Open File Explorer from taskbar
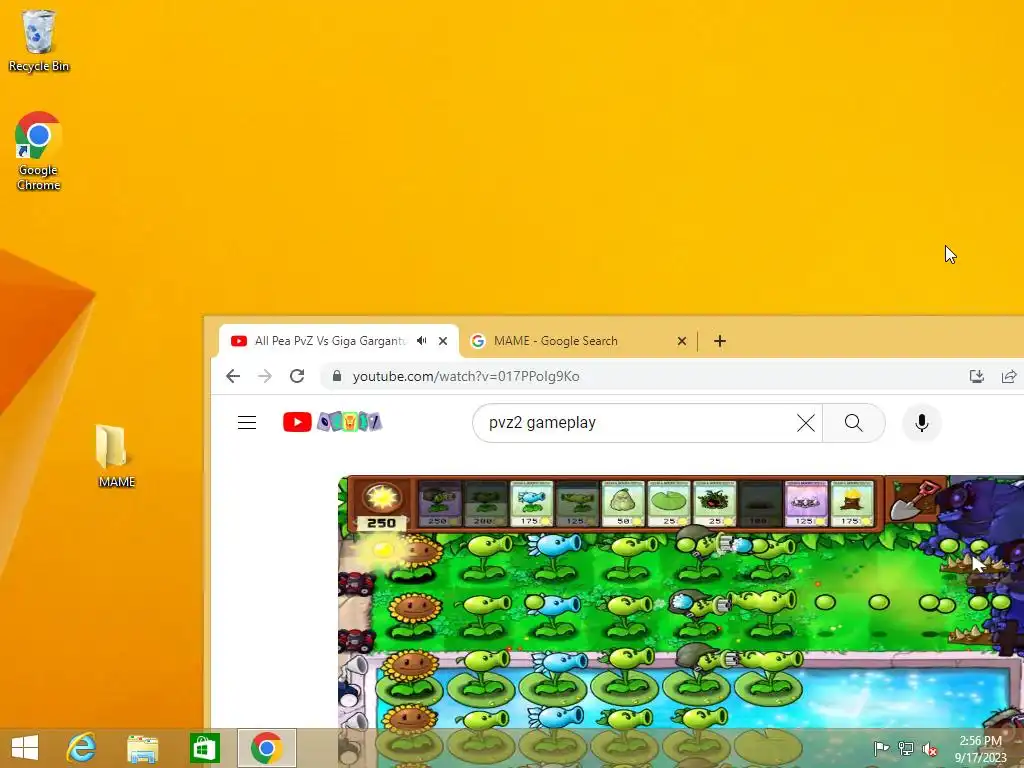1024x768 pixels. [142, 748]
